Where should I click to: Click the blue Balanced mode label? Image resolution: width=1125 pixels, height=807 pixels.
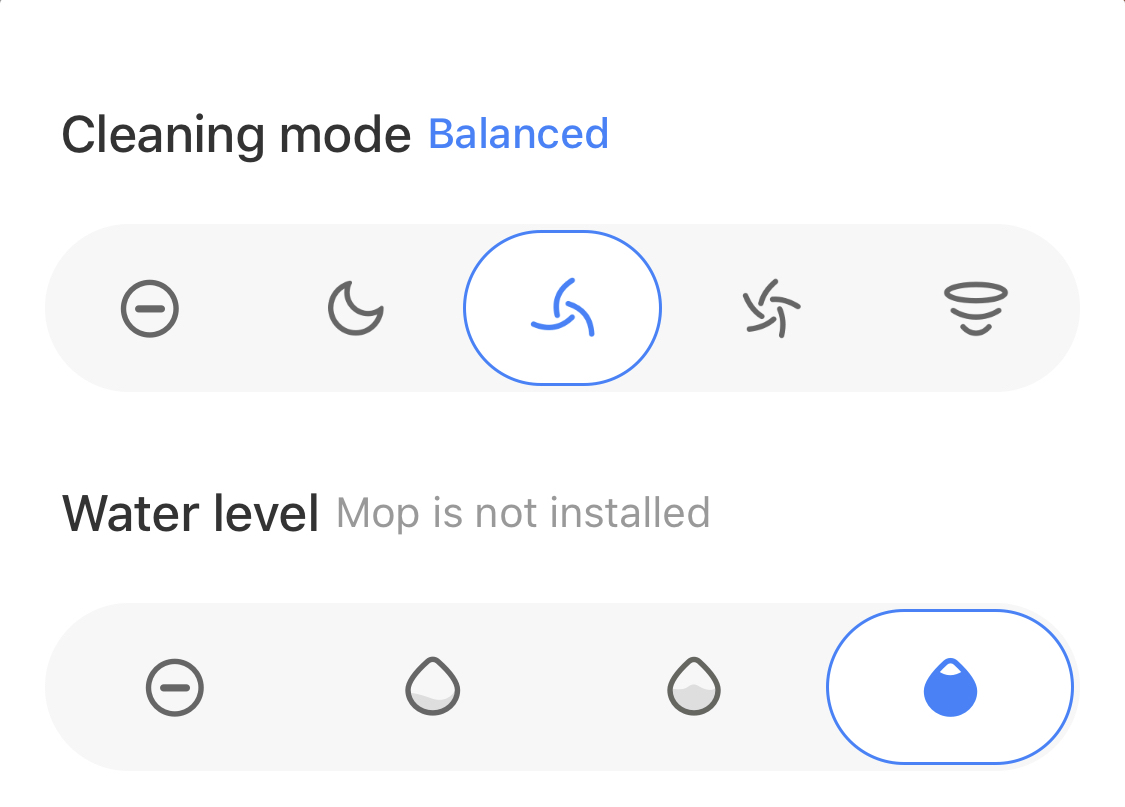pyautogui.click(x=518, y=133)
